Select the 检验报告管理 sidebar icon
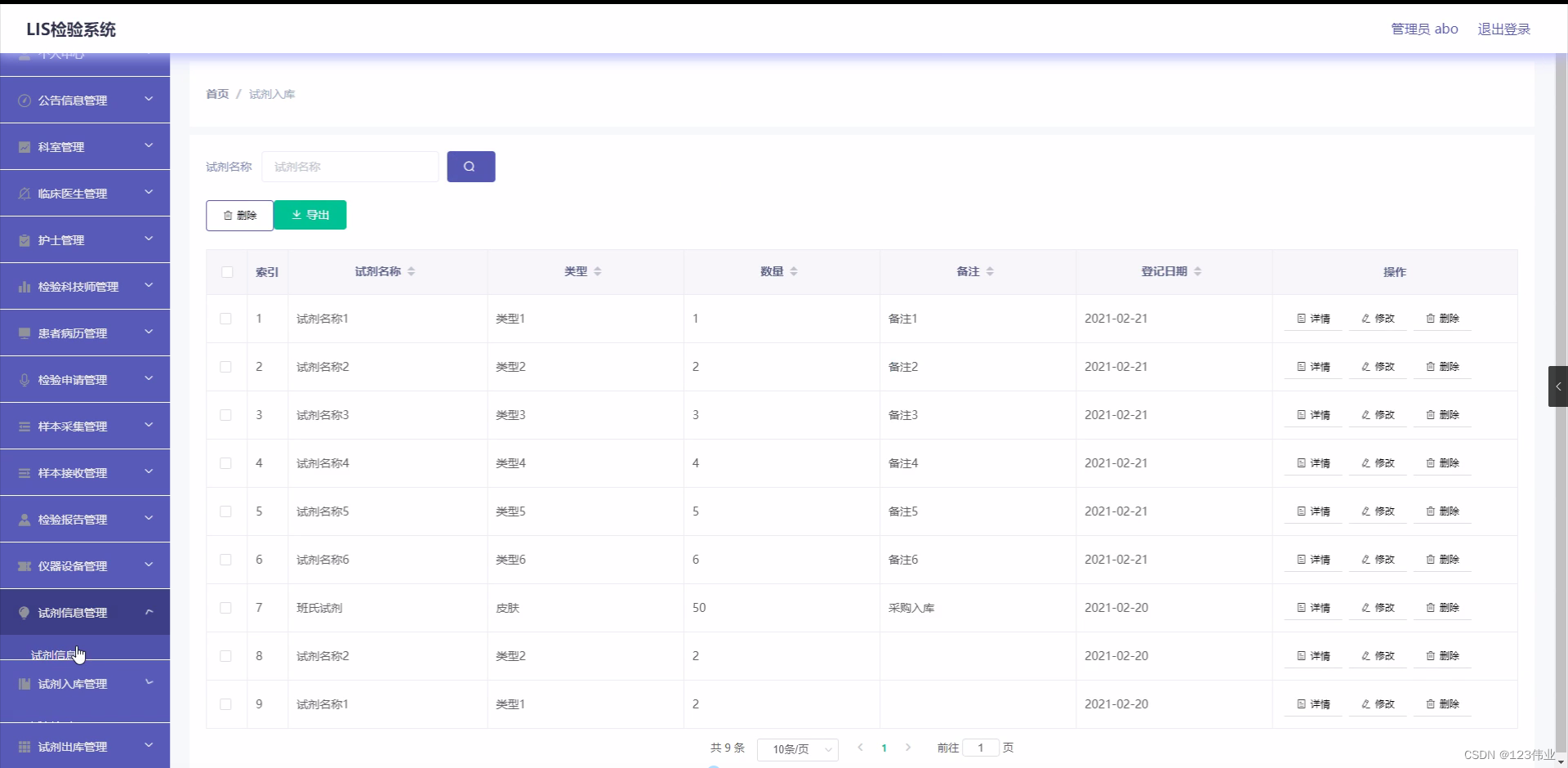The width and height of the screenshot is (1568, 768). tap(24, 519)
